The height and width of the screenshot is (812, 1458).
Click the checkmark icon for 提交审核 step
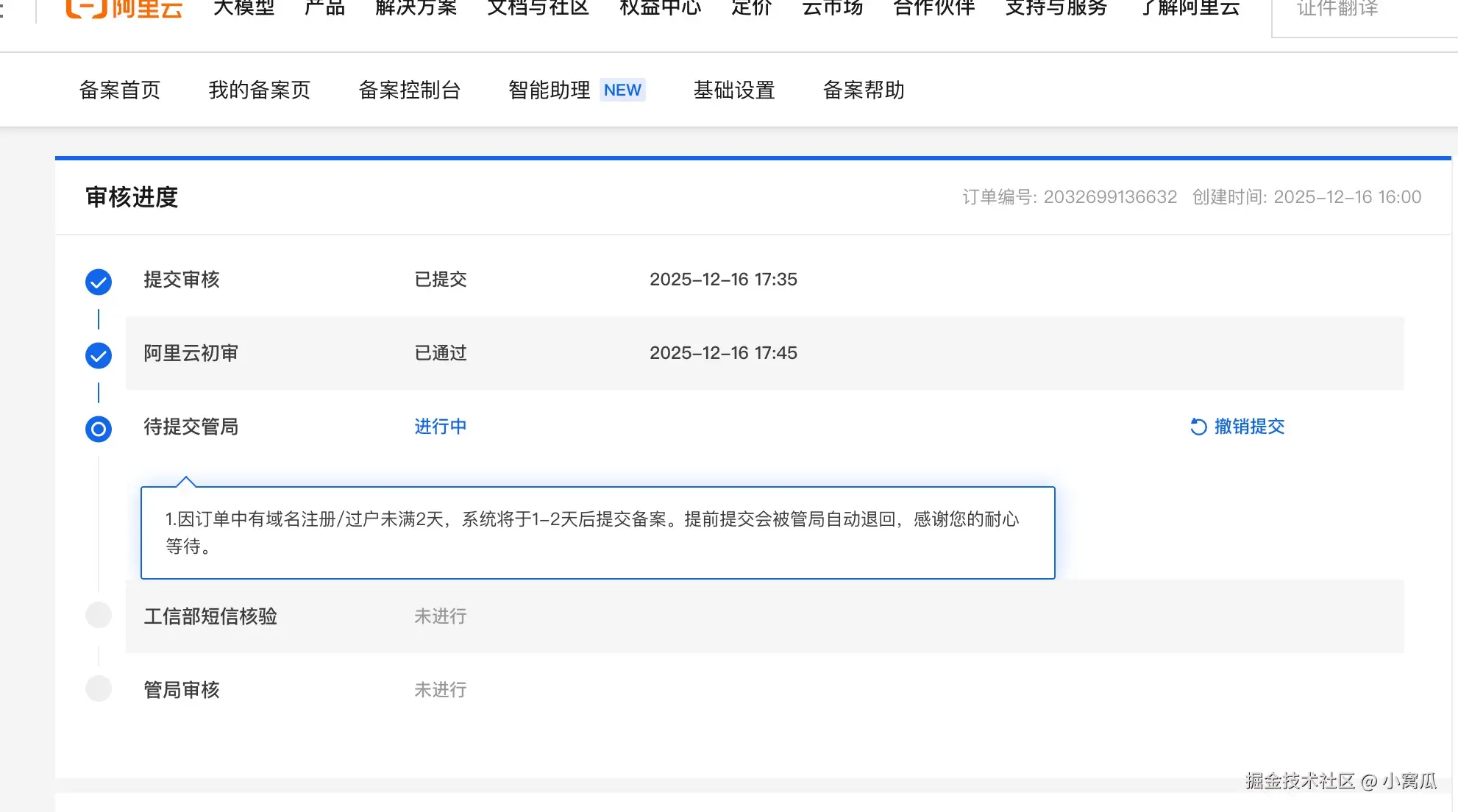(x=99, y=282)
